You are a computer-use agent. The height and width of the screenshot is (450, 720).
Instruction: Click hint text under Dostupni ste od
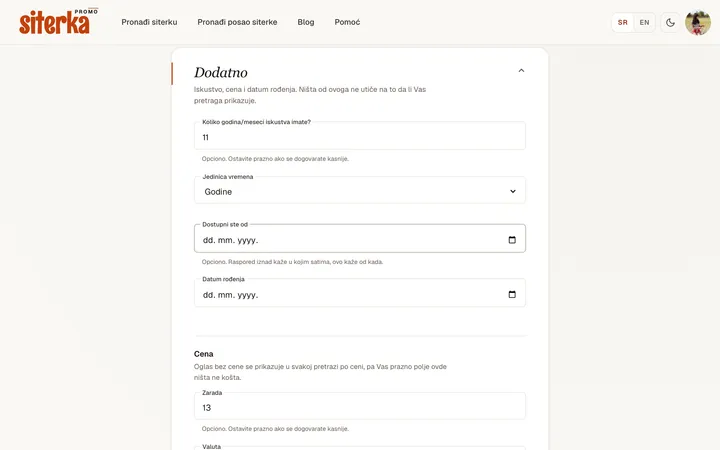pos(292,262)
